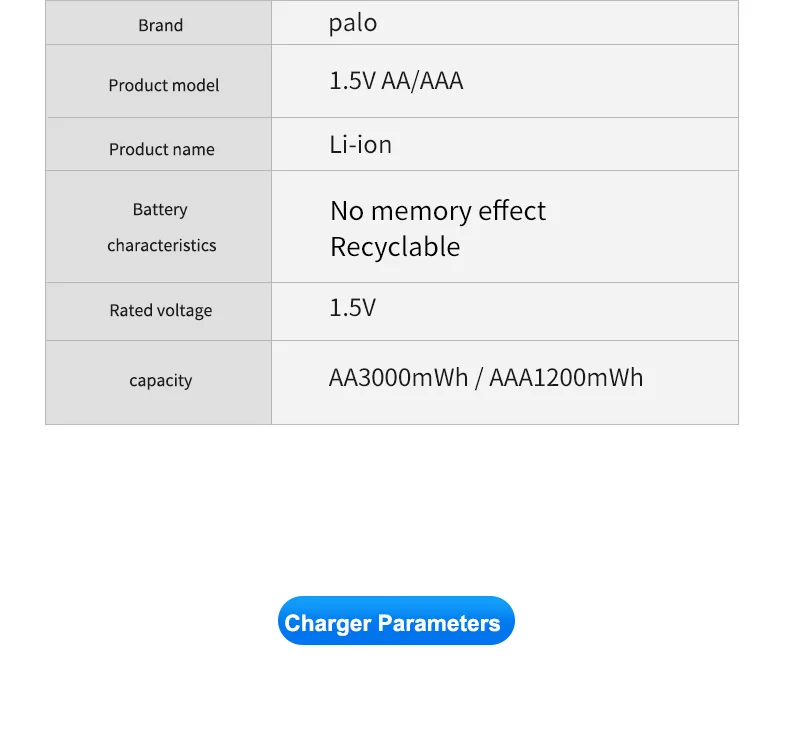Click the Battery characteristics label
Image resolution: width=790 pixels, height=729 pixels.
pyautogui.click(x=161, y=227)
